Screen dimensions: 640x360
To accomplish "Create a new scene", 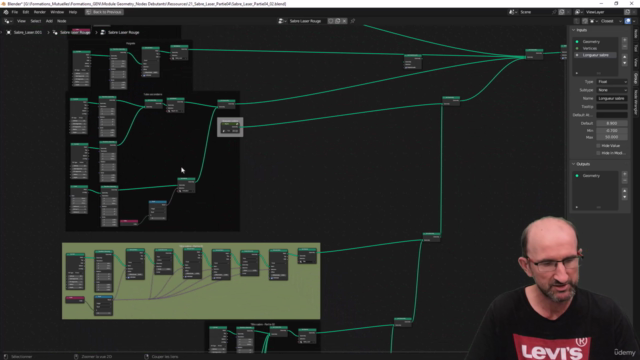I will tap(562, 12).
